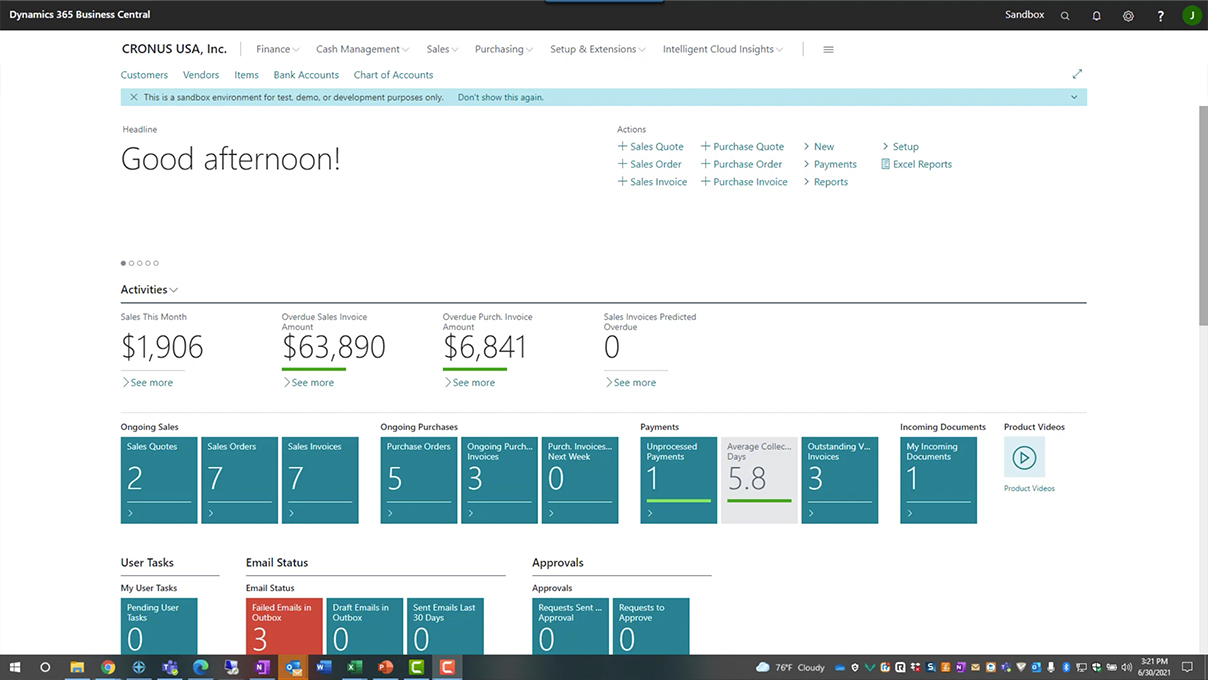Go to Items list
Screen dimensions: 1208x680
pos(246,75)
